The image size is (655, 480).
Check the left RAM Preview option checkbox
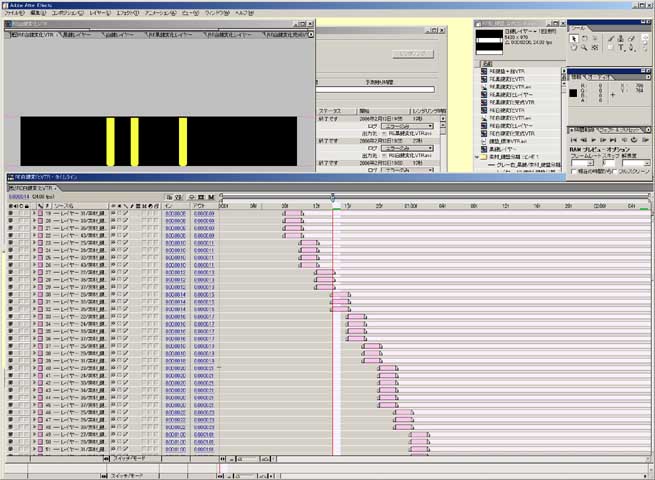click(574, 171)
